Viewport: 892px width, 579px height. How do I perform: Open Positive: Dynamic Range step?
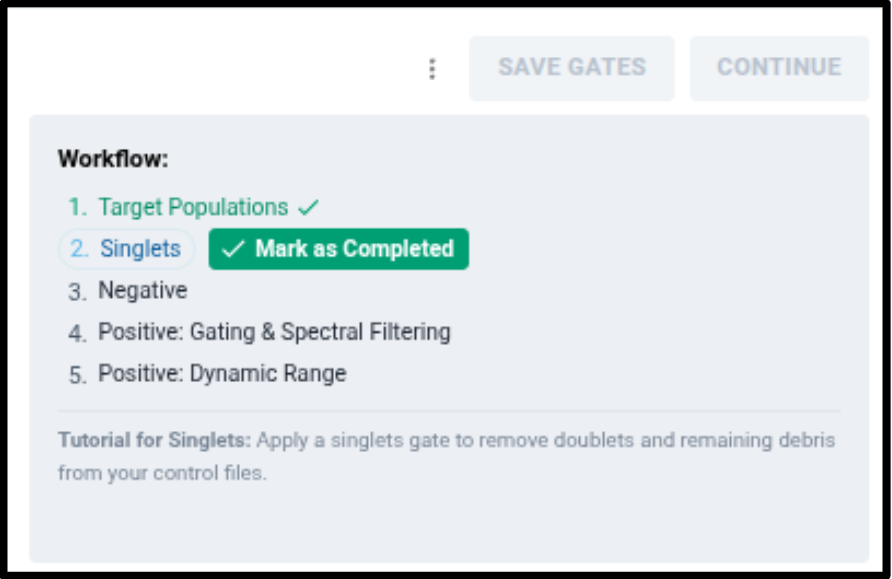pos(221,374)
